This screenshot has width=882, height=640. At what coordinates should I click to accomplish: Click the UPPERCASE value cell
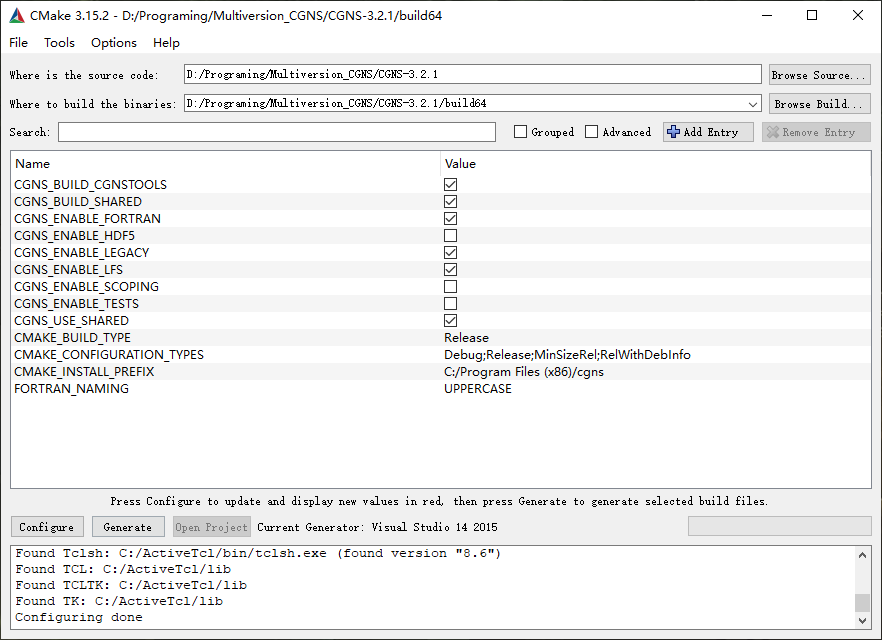478,389
